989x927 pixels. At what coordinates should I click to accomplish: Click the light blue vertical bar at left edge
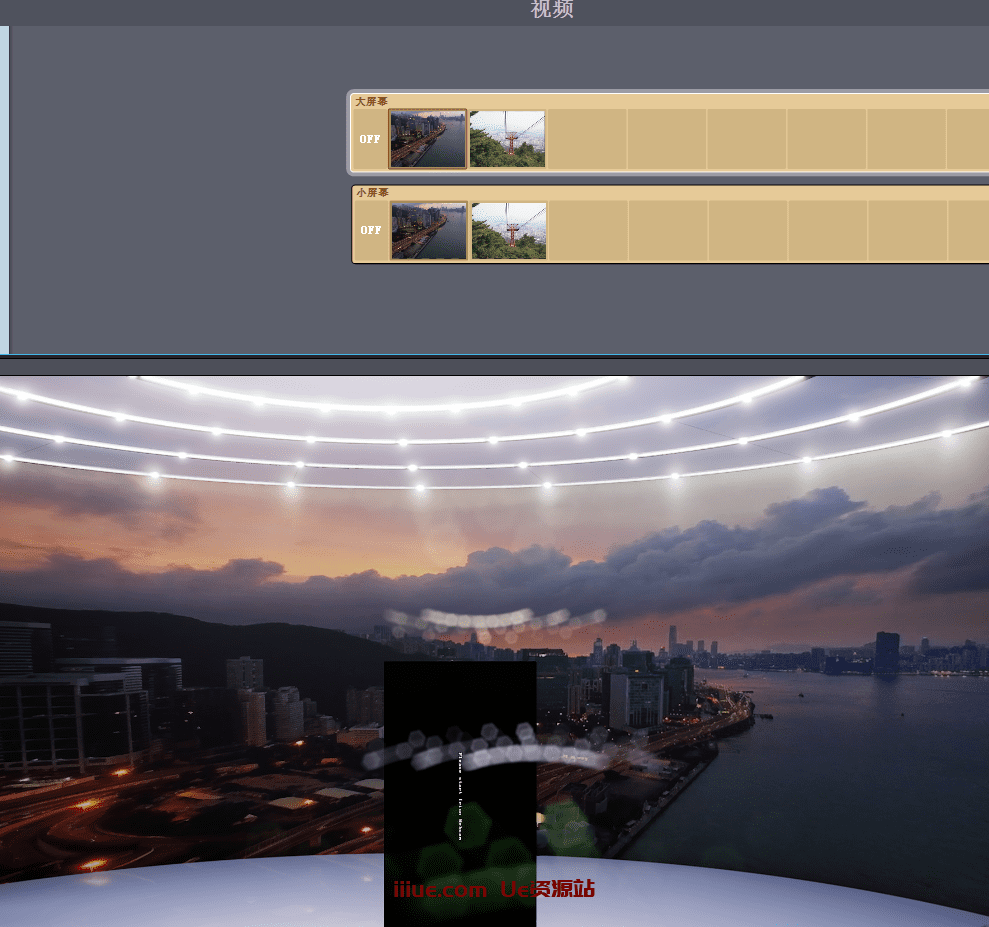coord(4,190)
